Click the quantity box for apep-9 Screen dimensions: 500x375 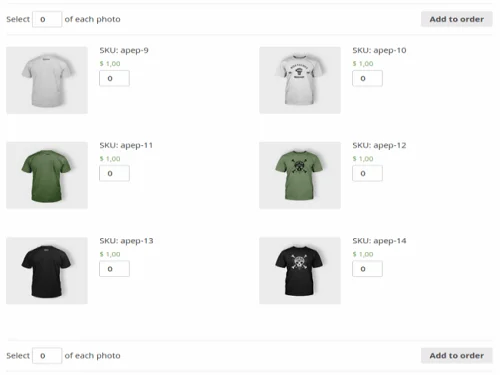[114, 78]
